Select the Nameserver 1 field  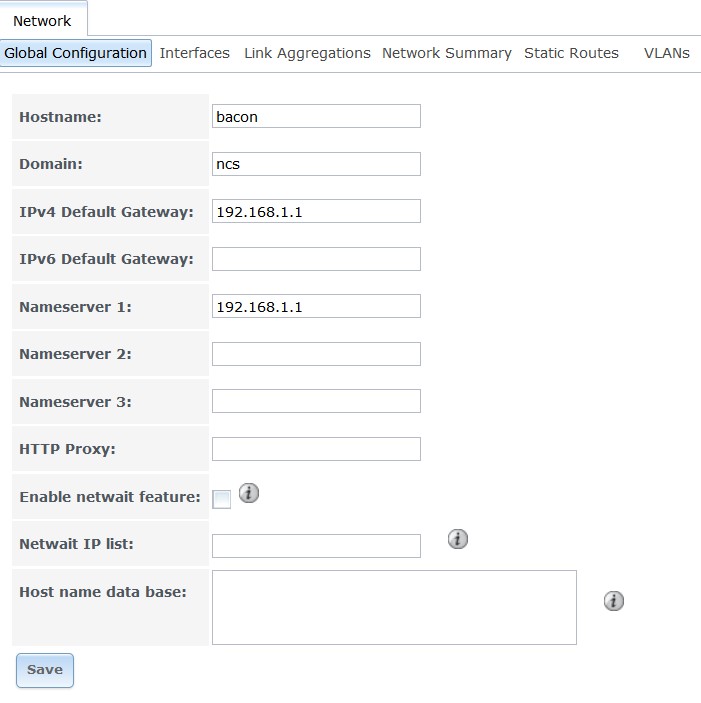pos(316,306)
